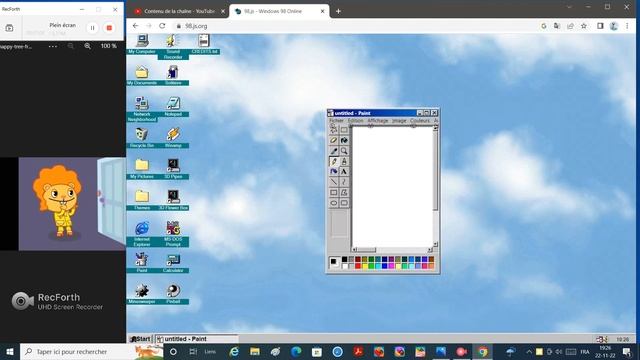Stop the RecForth recording
Image resolution: width=640 pixels, height=360 pixels.
(x=109, y=28)
